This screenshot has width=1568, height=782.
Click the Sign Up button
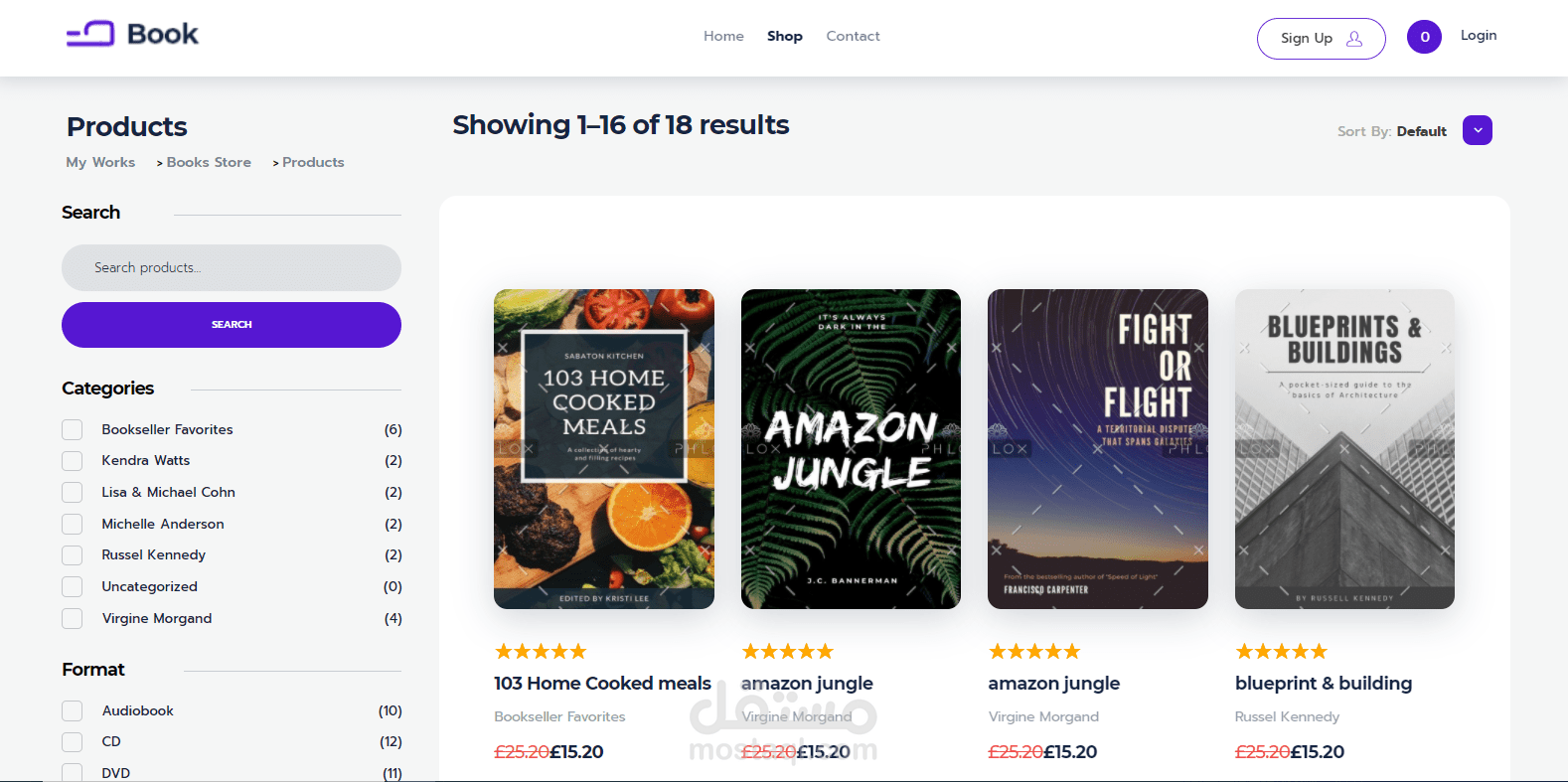coord(1321,39)
